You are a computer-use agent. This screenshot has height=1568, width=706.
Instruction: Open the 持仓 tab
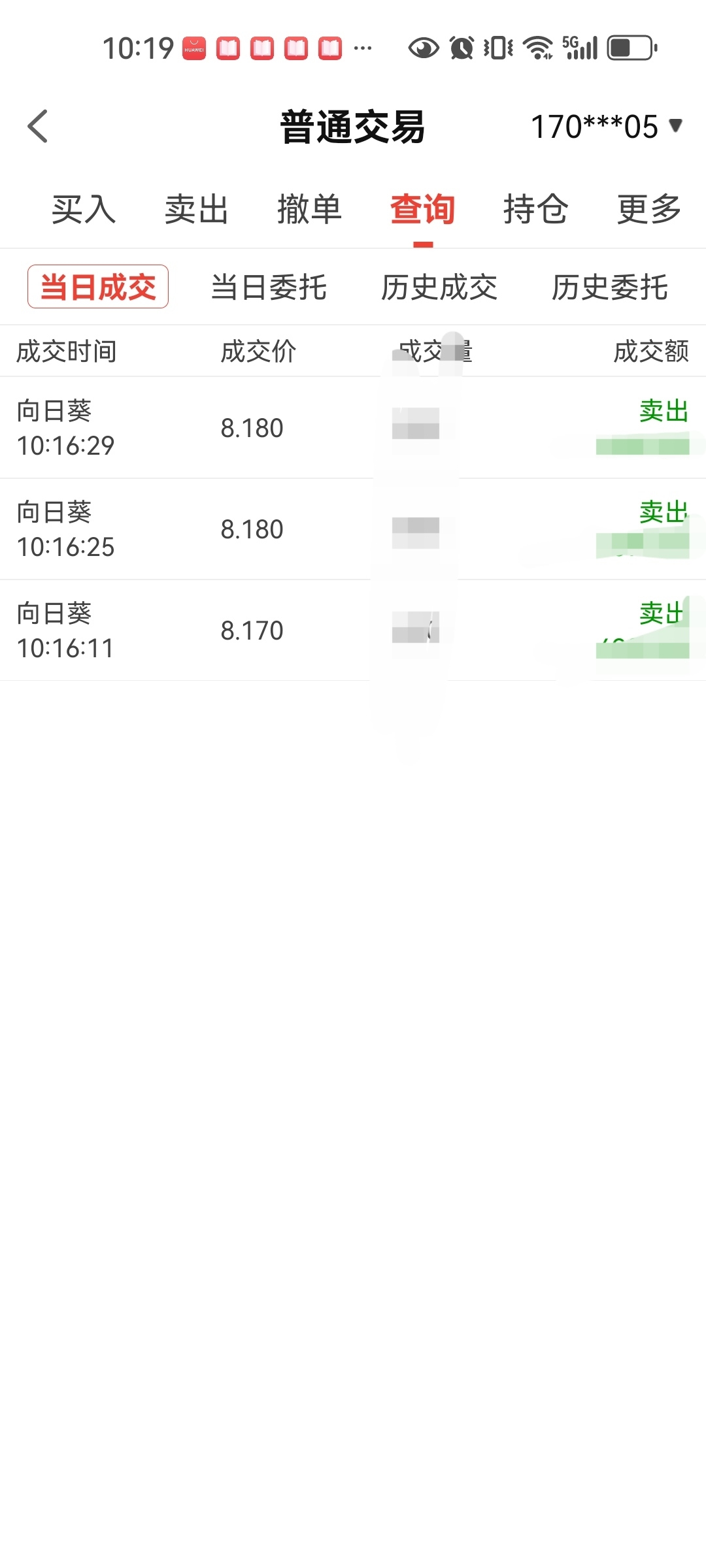[535, 210]
